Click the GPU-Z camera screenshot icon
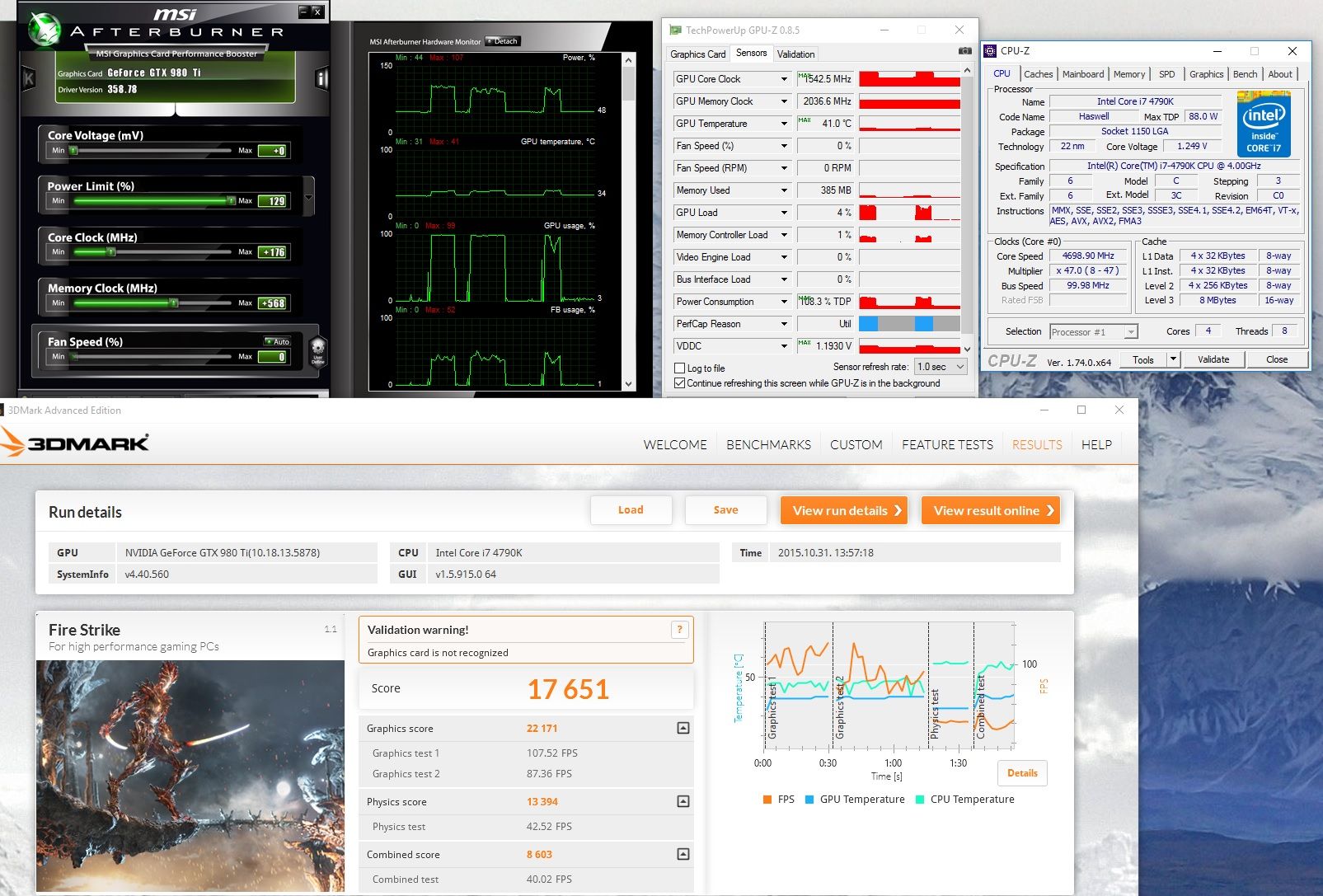The width and height of the screenshot is (1323, 896). (x=964, y=51)
